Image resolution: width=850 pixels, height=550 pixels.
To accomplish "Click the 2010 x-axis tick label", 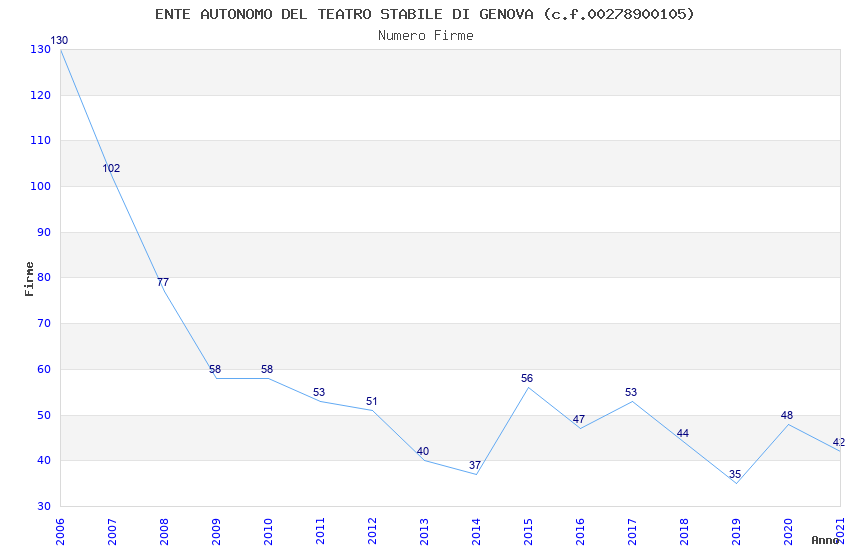I will tap(268, 531).
